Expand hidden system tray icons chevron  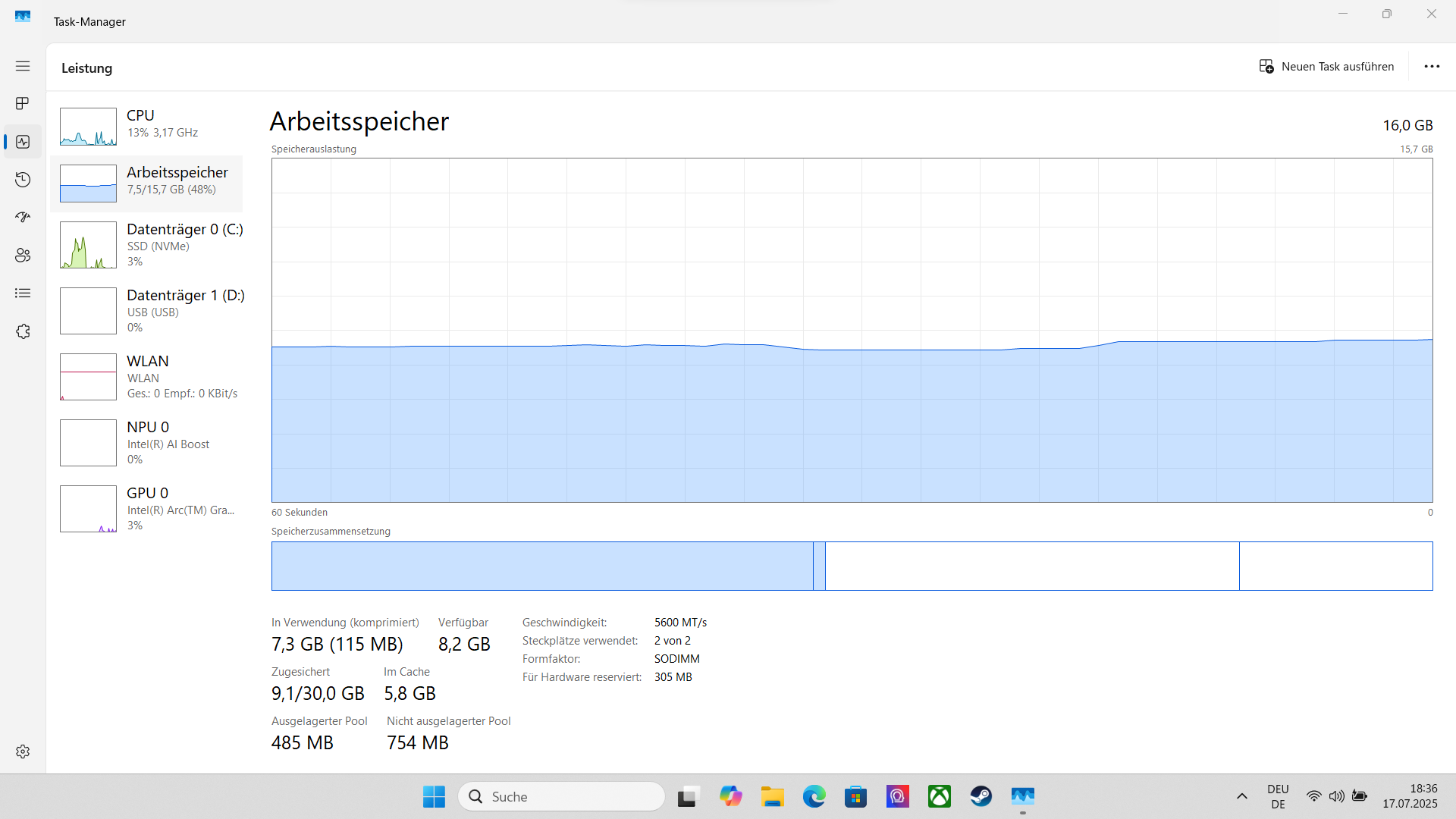pyautogui.click(x=1241, y=796)
